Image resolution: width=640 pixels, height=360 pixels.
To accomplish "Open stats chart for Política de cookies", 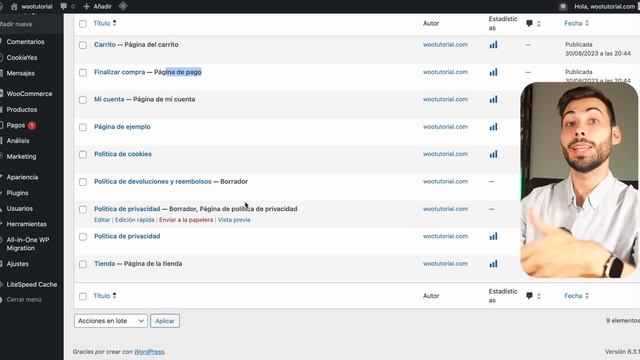I will pos(493,154).
